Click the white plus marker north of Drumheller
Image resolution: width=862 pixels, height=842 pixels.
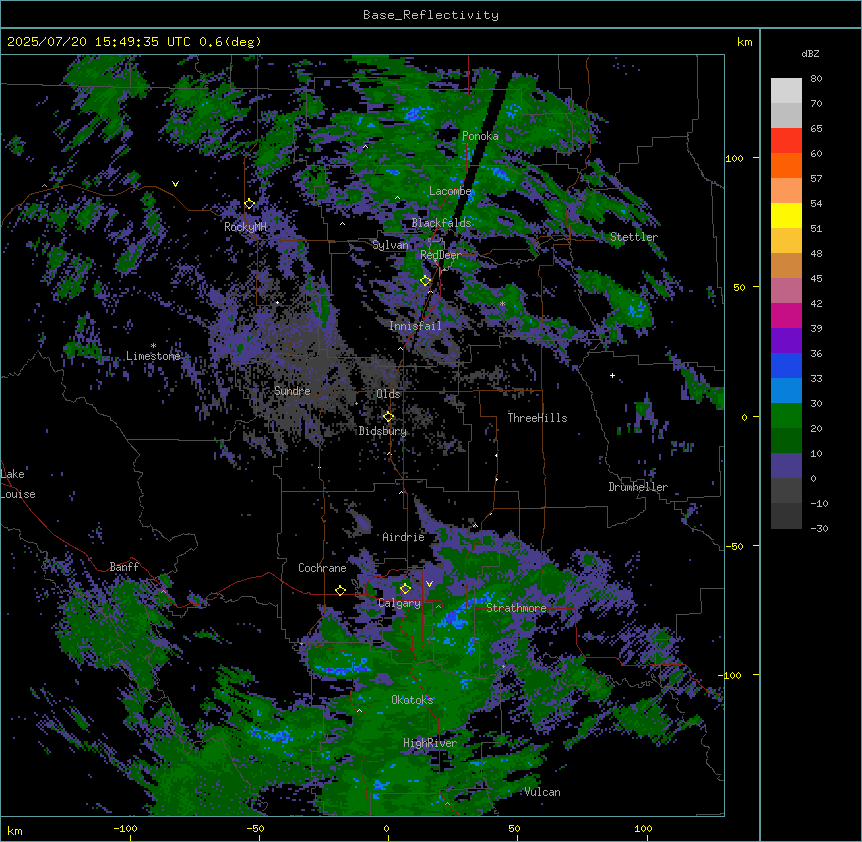point(612,375)
